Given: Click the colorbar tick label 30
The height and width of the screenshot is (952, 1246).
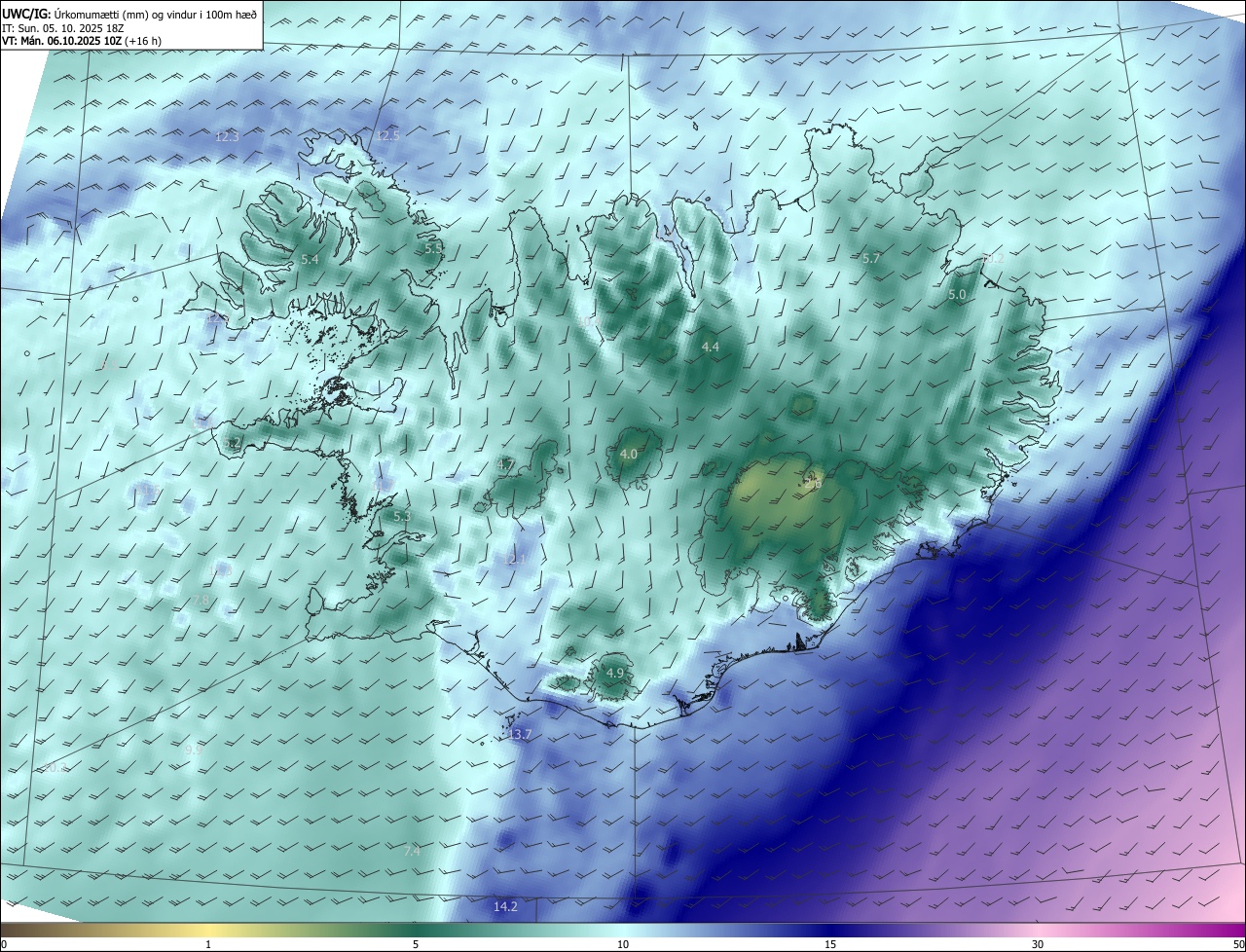Looking at the screenshot, I should [1038, 944].
